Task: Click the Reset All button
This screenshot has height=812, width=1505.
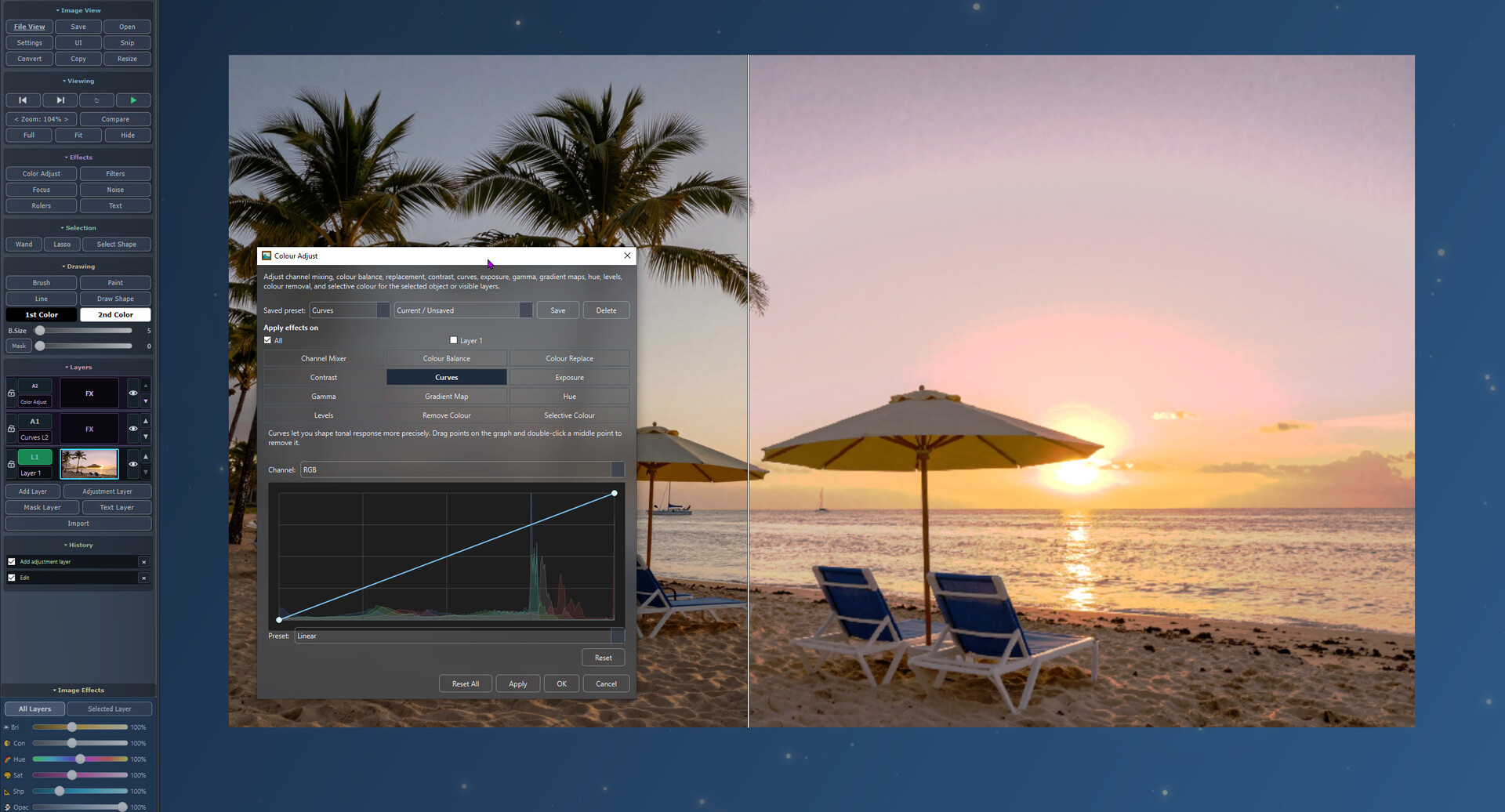Action: (466, 683)
